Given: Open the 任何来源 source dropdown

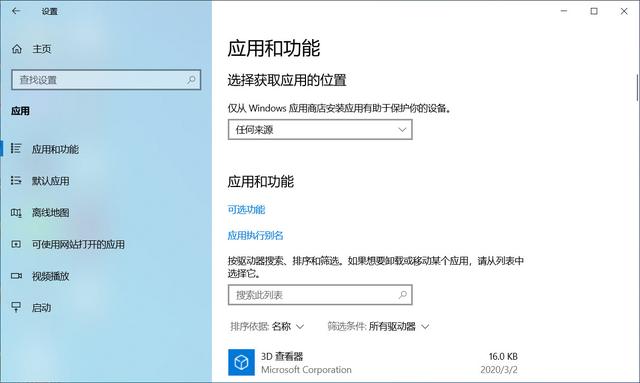Looking at the screenshot, I should pyautogui.click(x=320, y=129).
